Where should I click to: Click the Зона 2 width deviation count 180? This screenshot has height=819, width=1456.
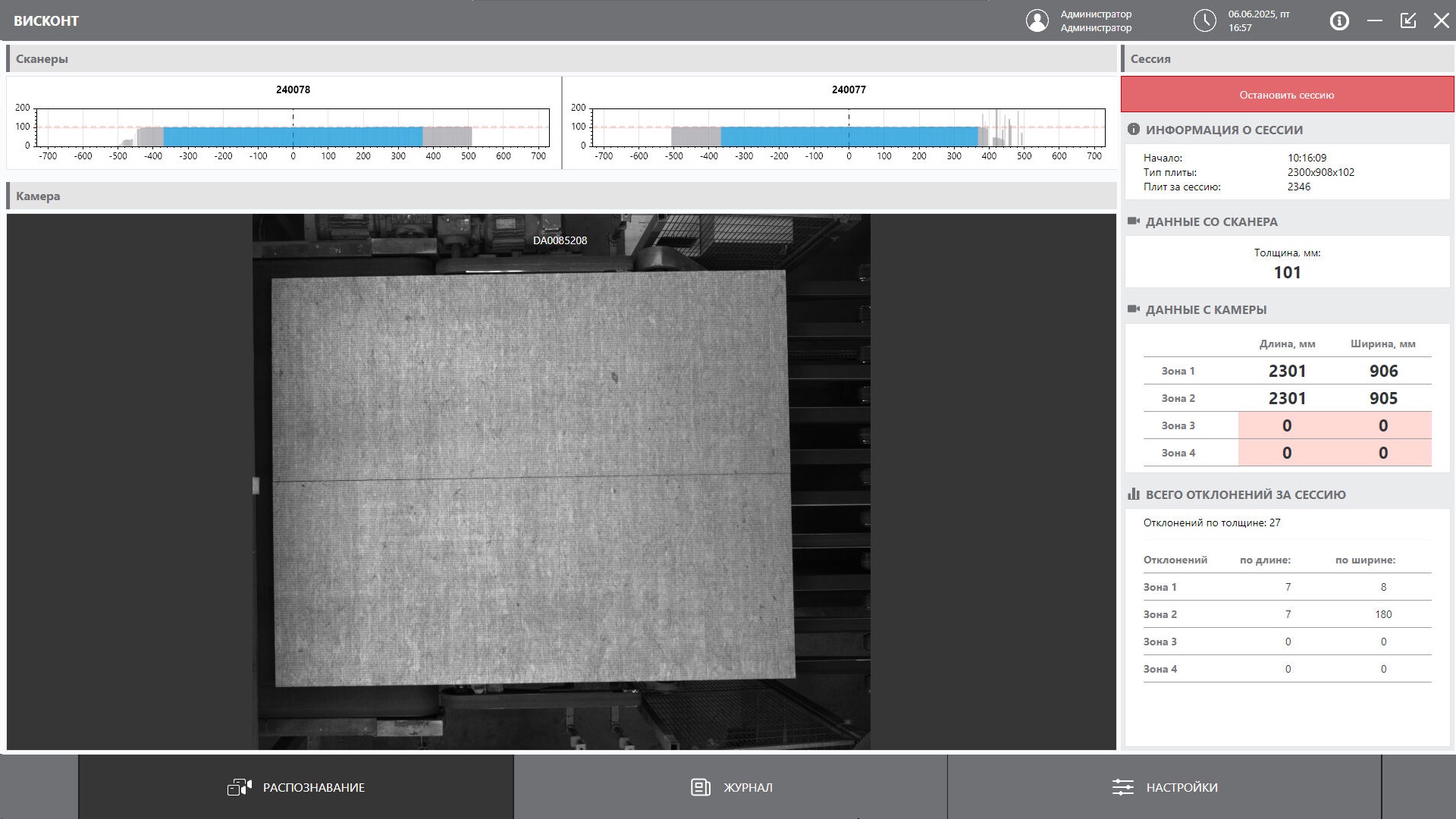tap(1383, 614)
